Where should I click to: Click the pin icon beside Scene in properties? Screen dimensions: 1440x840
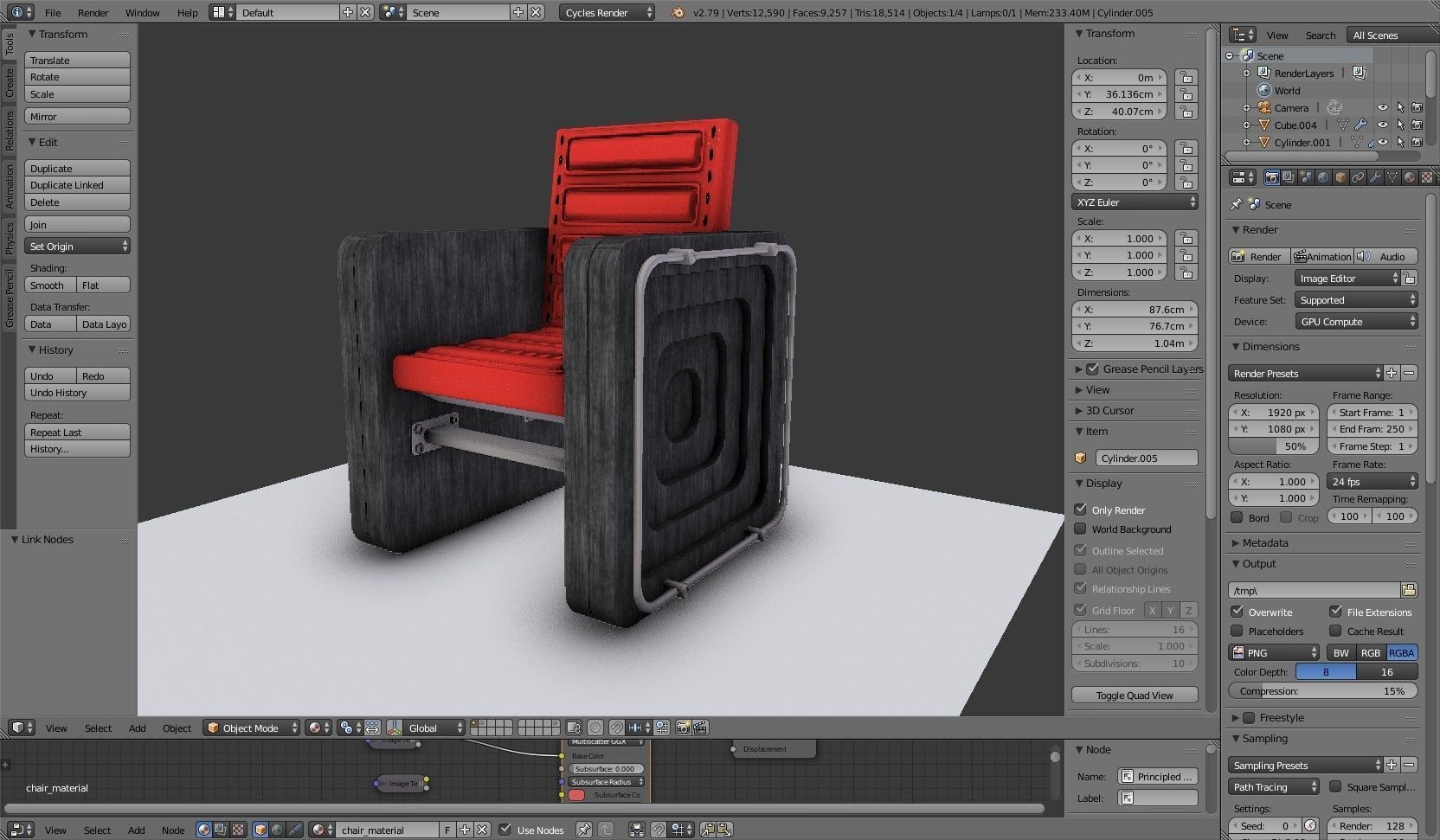click(x=1236, y=204)
